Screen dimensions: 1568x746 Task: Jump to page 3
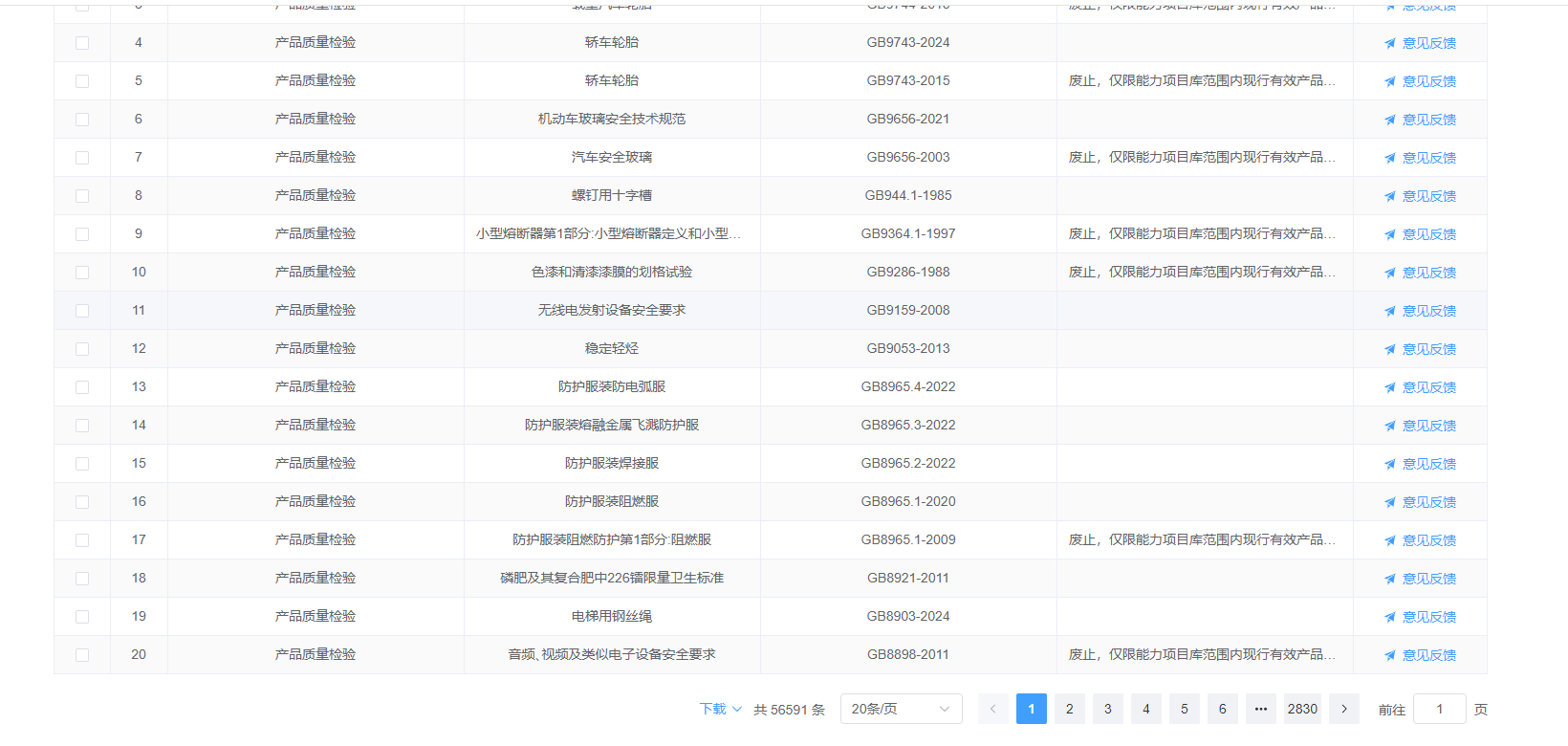pyautogui.click(x=1108, y=709)
